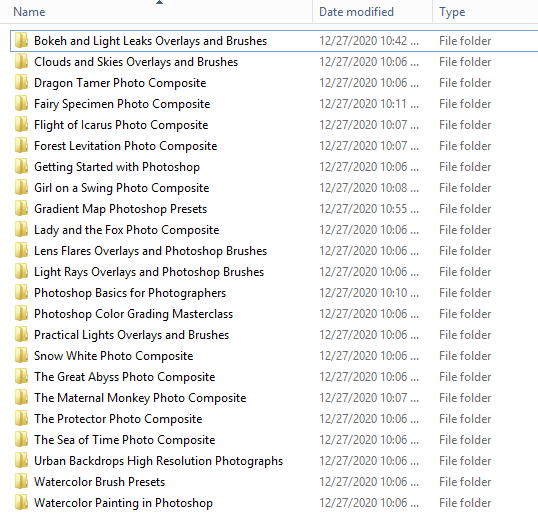Click the Protector Photo Composite folder icon
The image size is (538, 526).
[21, 418]
